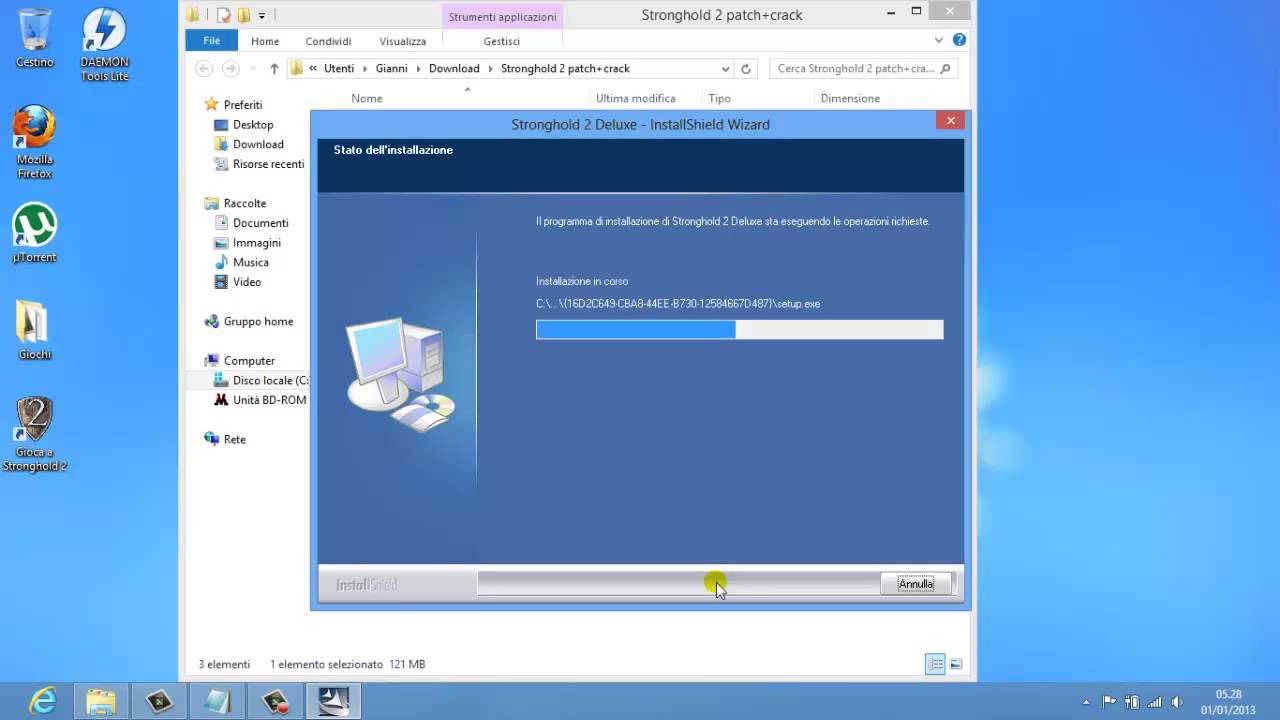Open recent locations dropdown arrow
This screenshot has height=720, width=1280.
coord(254,69)
